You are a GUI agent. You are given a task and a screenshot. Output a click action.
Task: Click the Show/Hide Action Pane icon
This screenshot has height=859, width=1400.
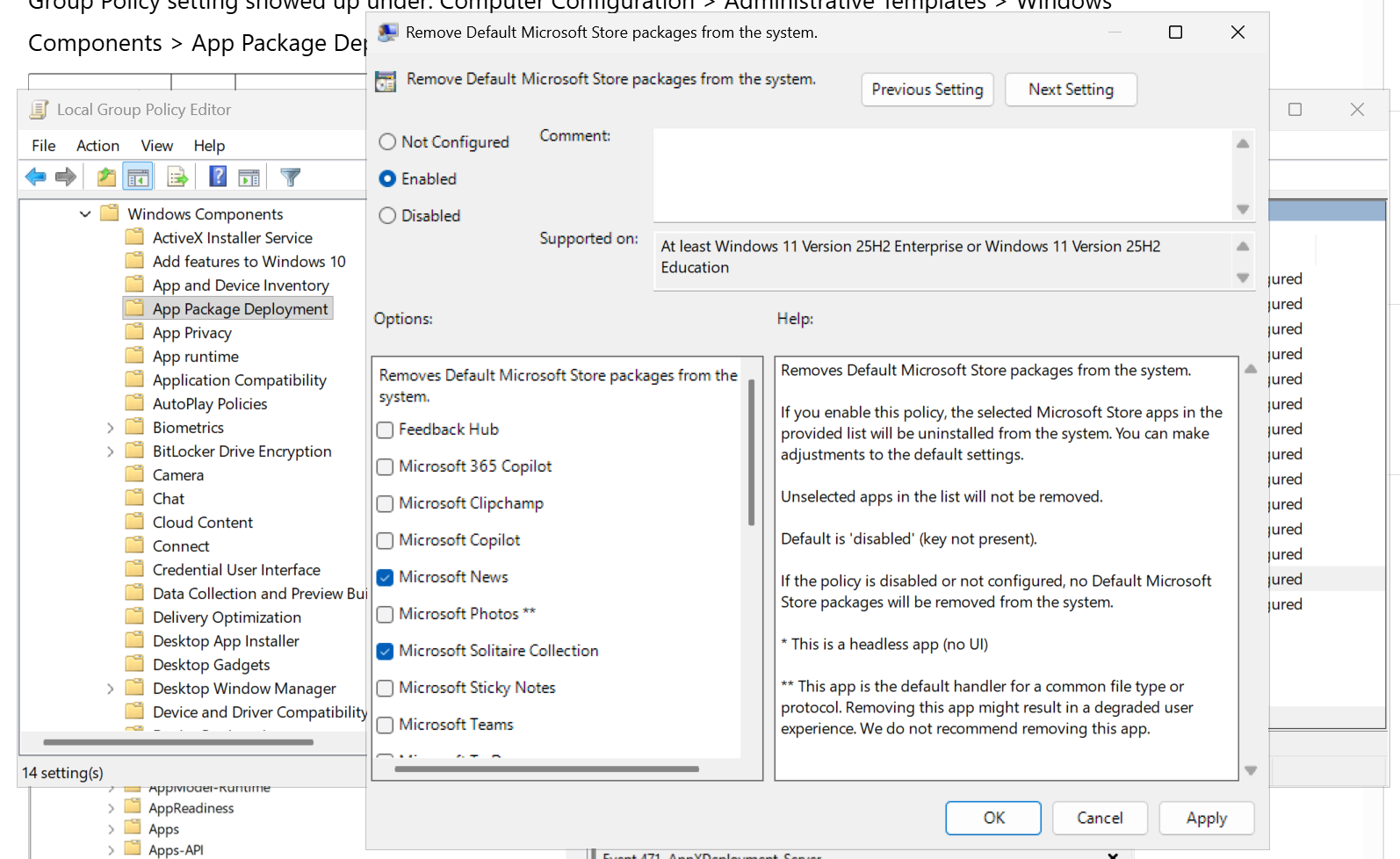coord(249,177)
